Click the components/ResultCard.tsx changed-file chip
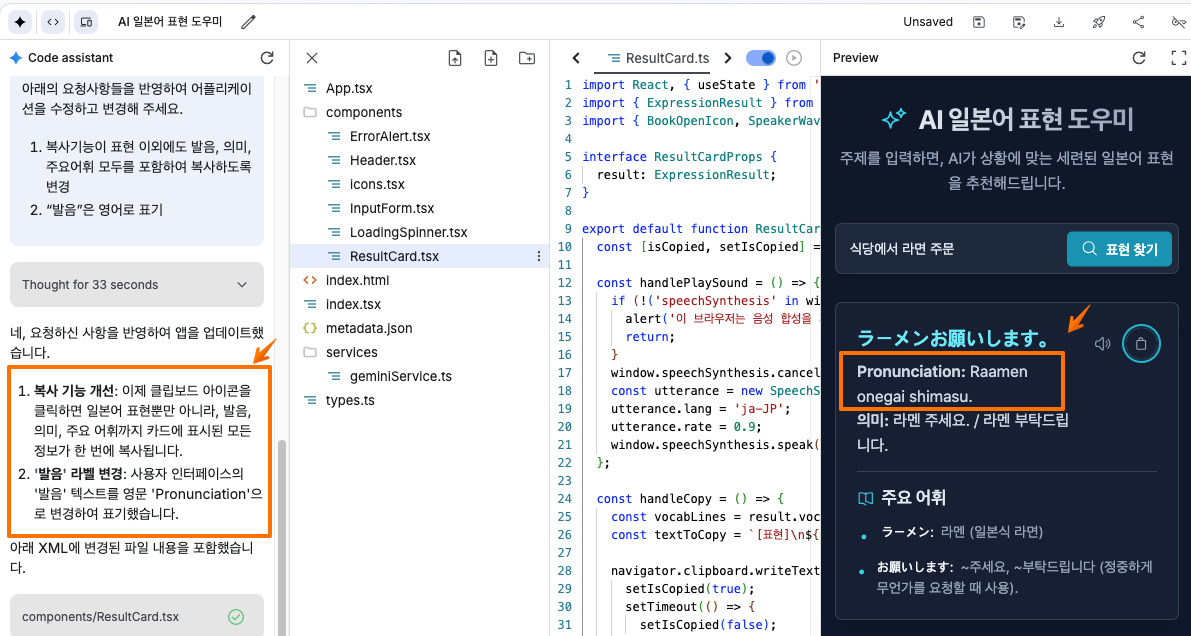 point(137,616)
